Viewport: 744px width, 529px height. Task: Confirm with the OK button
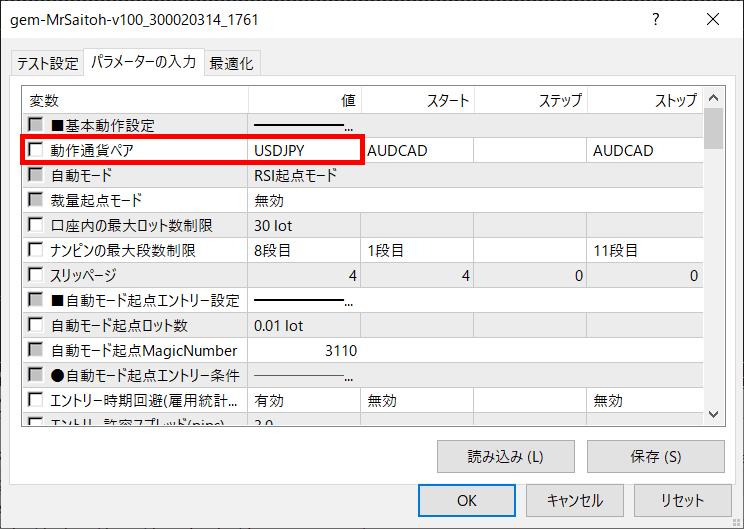click(466, 500)
